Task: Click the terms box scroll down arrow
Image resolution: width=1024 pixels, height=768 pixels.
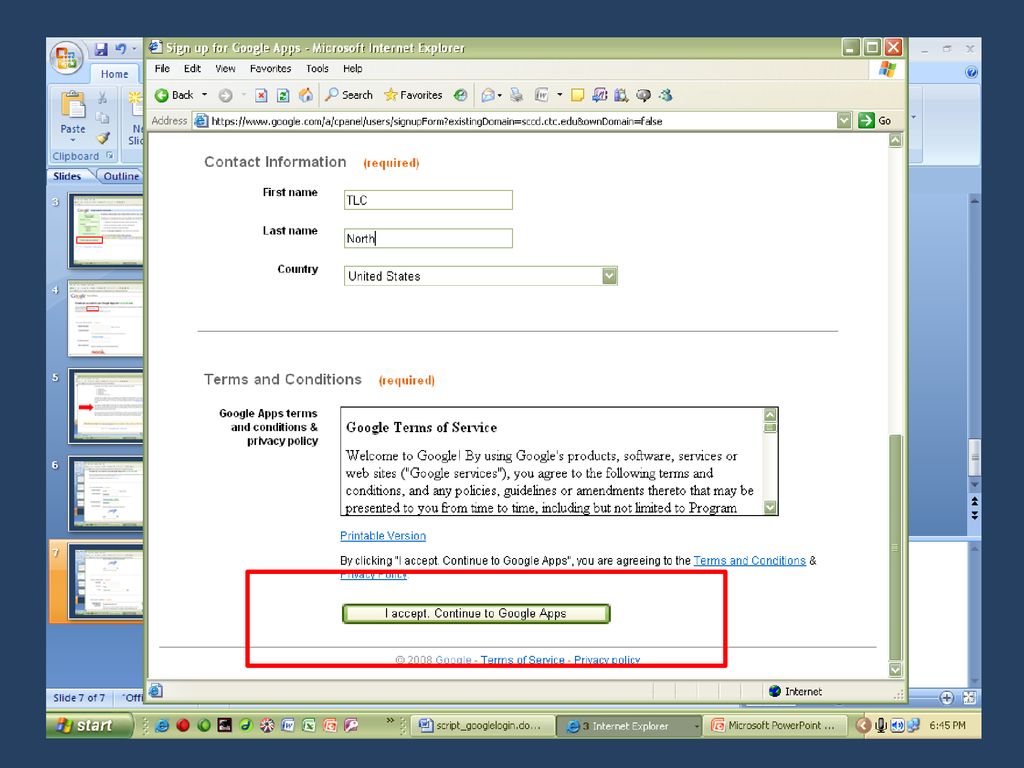Action: (770, 507)
